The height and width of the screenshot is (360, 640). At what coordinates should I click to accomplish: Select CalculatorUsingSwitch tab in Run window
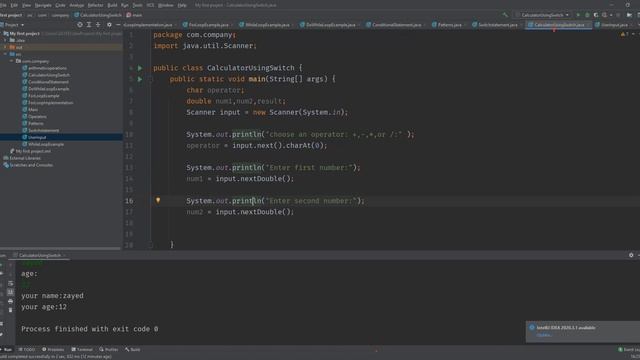tap(40, 256)
